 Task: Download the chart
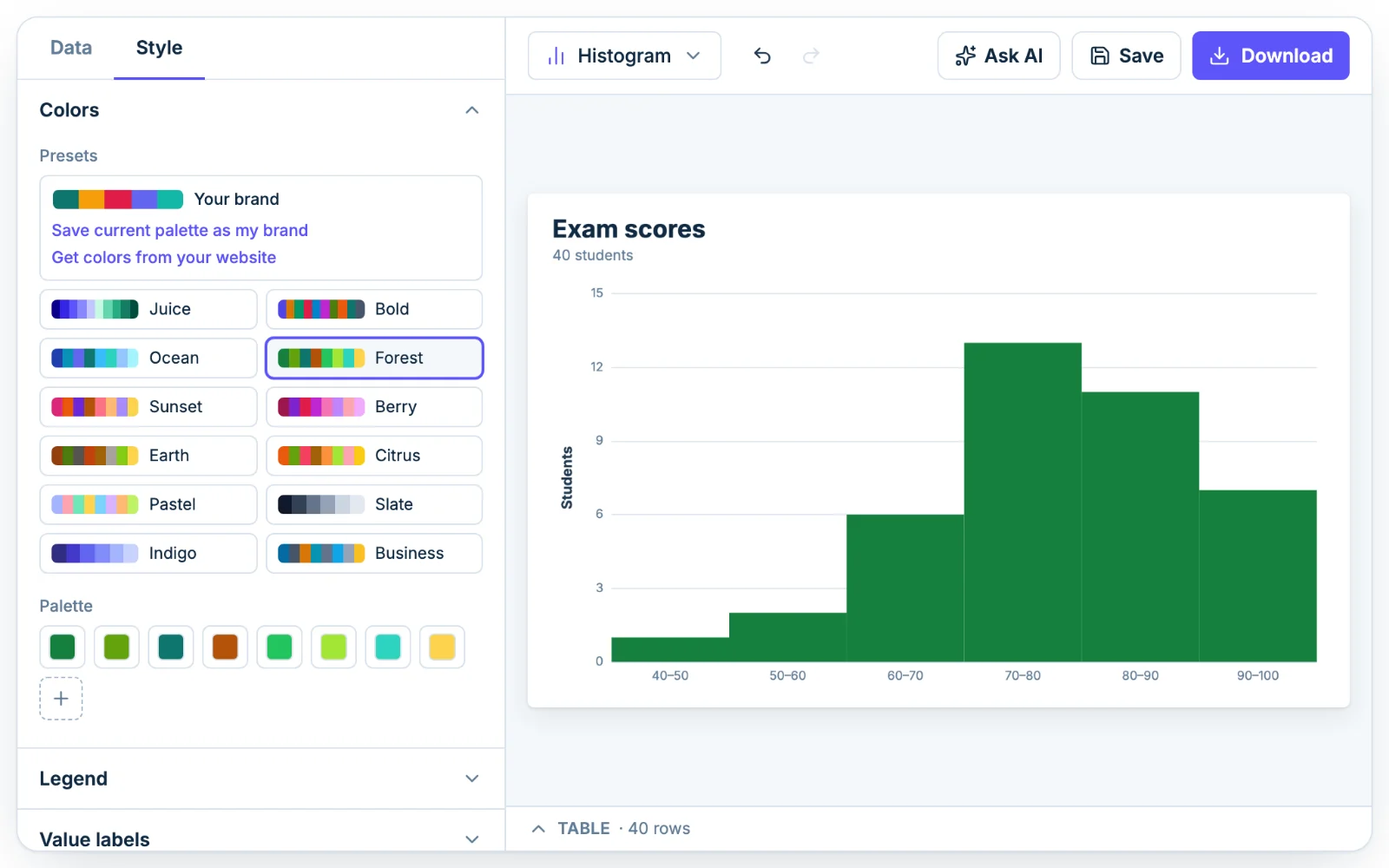click(x=1270, y=56)
